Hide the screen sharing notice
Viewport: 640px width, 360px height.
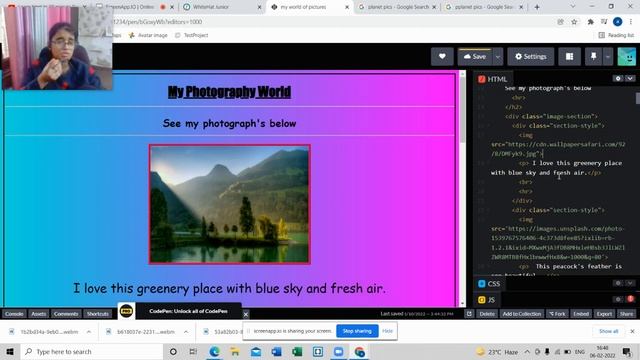pyautogui.click(x=387, y=331)
